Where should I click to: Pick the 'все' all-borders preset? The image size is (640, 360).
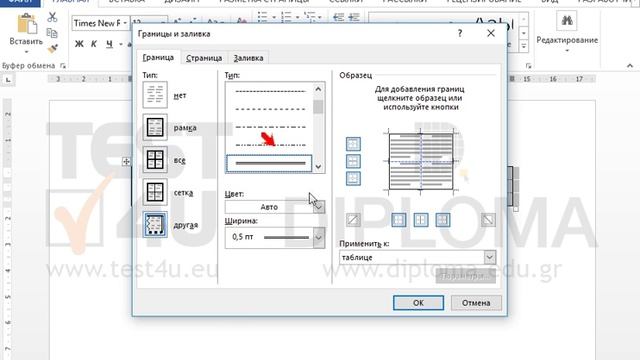click(155, 160)
